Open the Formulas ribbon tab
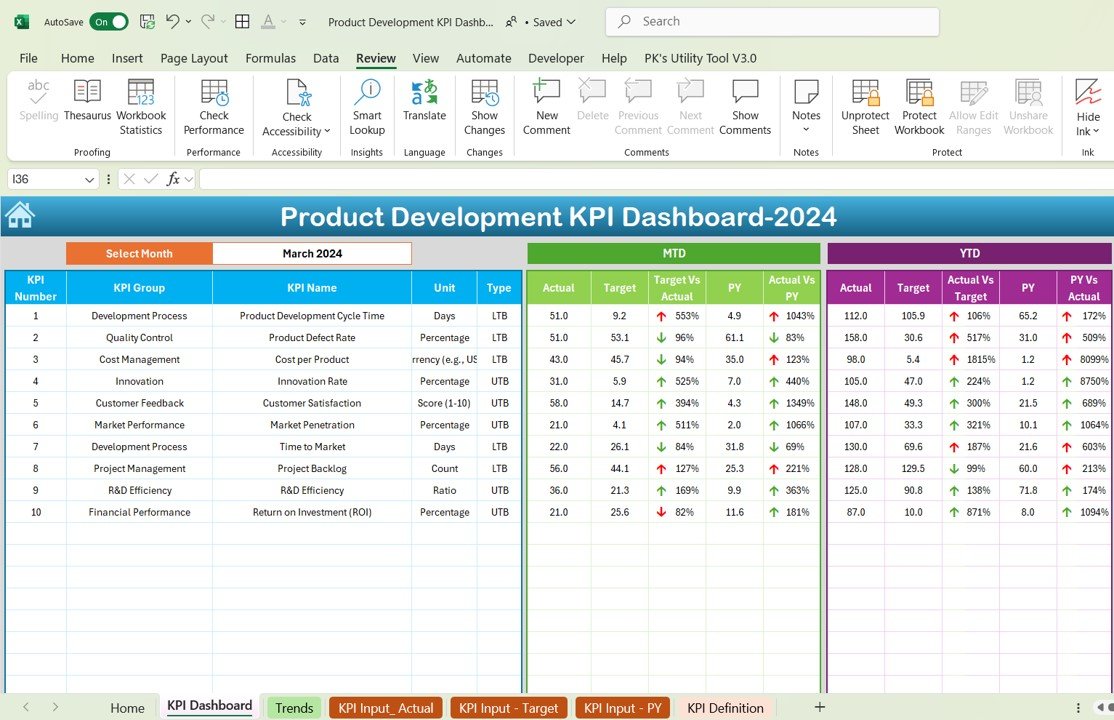 pyautogui.click(x=270, y=58)
